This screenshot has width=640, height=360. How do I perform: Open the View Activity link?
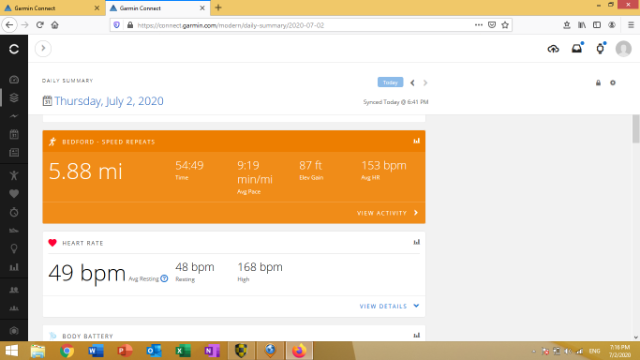(387, 213)
